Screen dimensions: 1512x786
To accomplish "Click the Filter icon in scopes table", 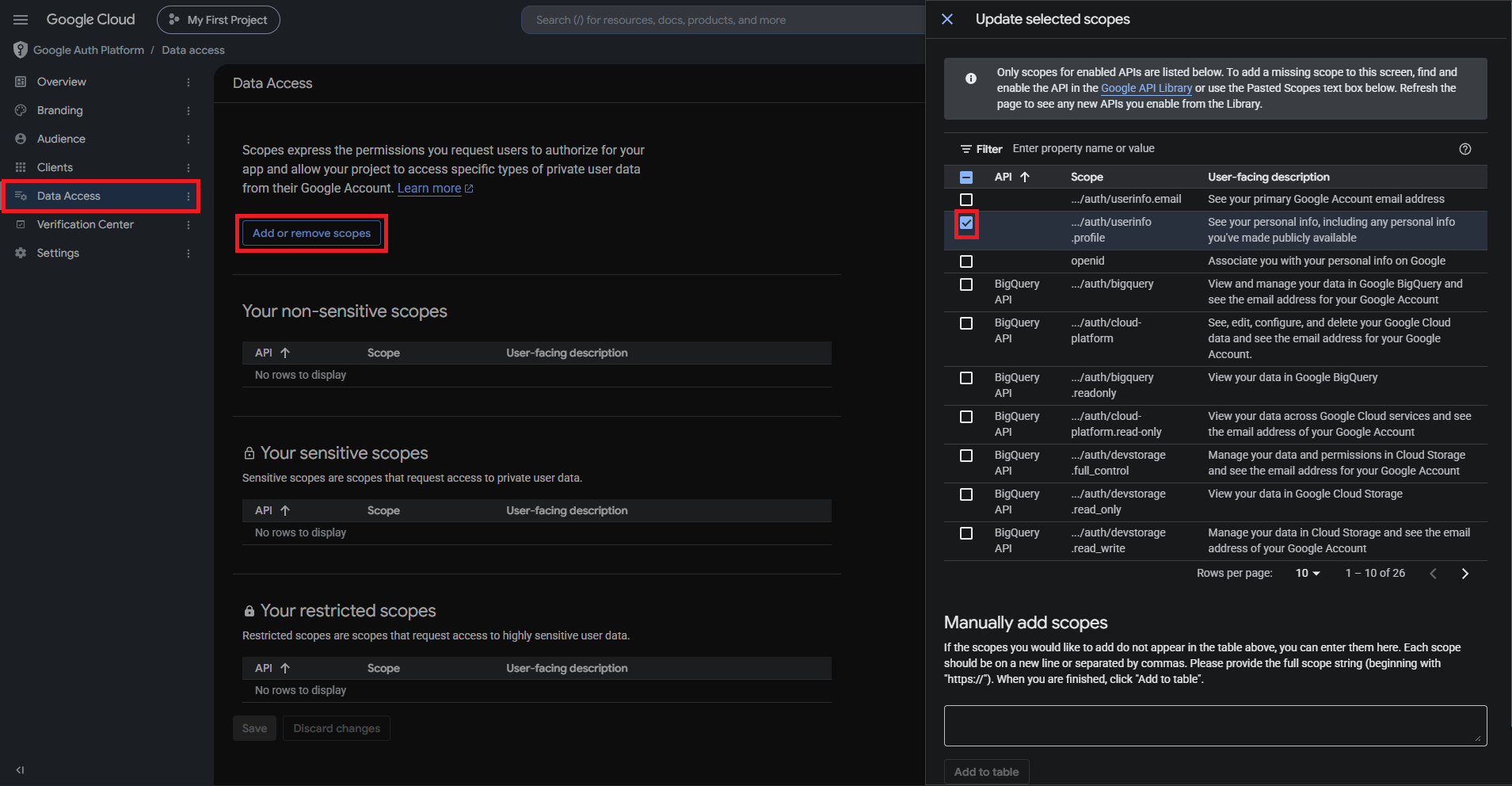I will click(966, 149).
